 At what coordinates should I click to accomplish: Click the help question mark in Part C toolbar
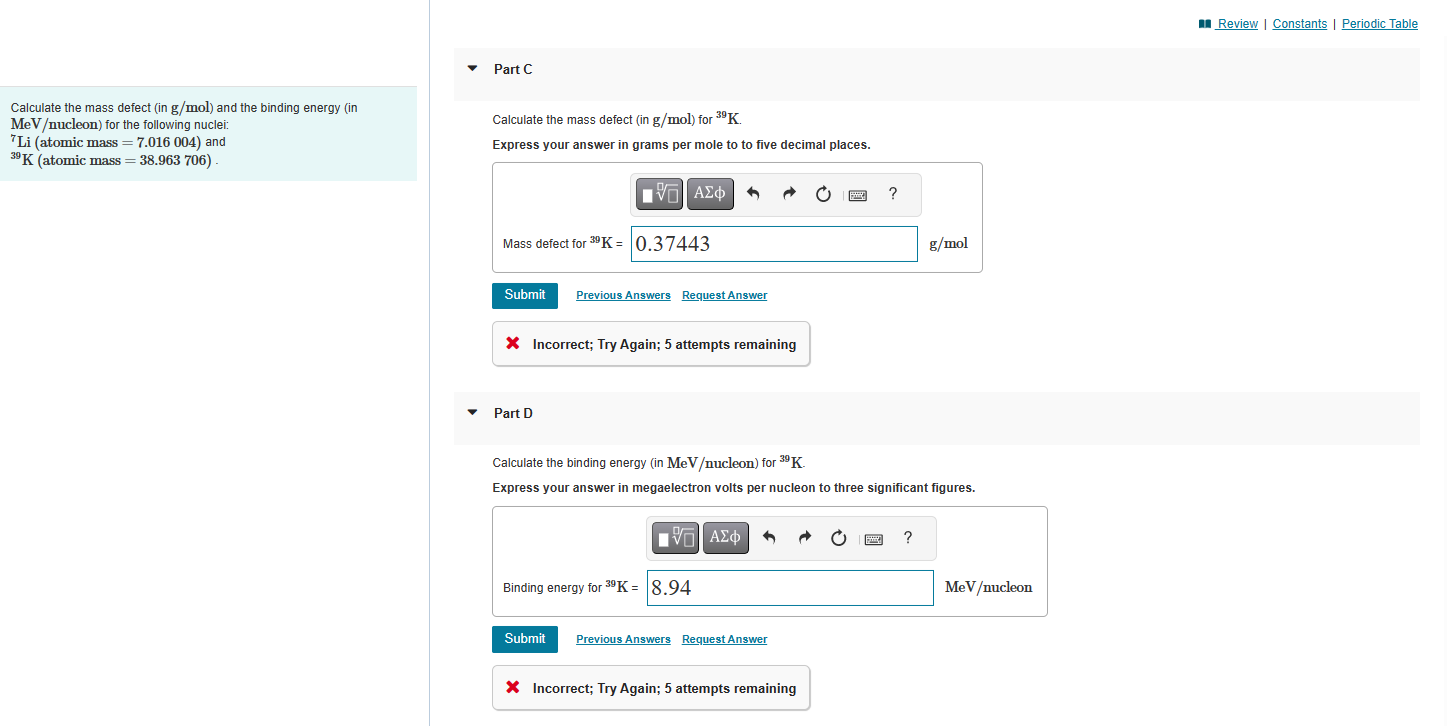891,193
